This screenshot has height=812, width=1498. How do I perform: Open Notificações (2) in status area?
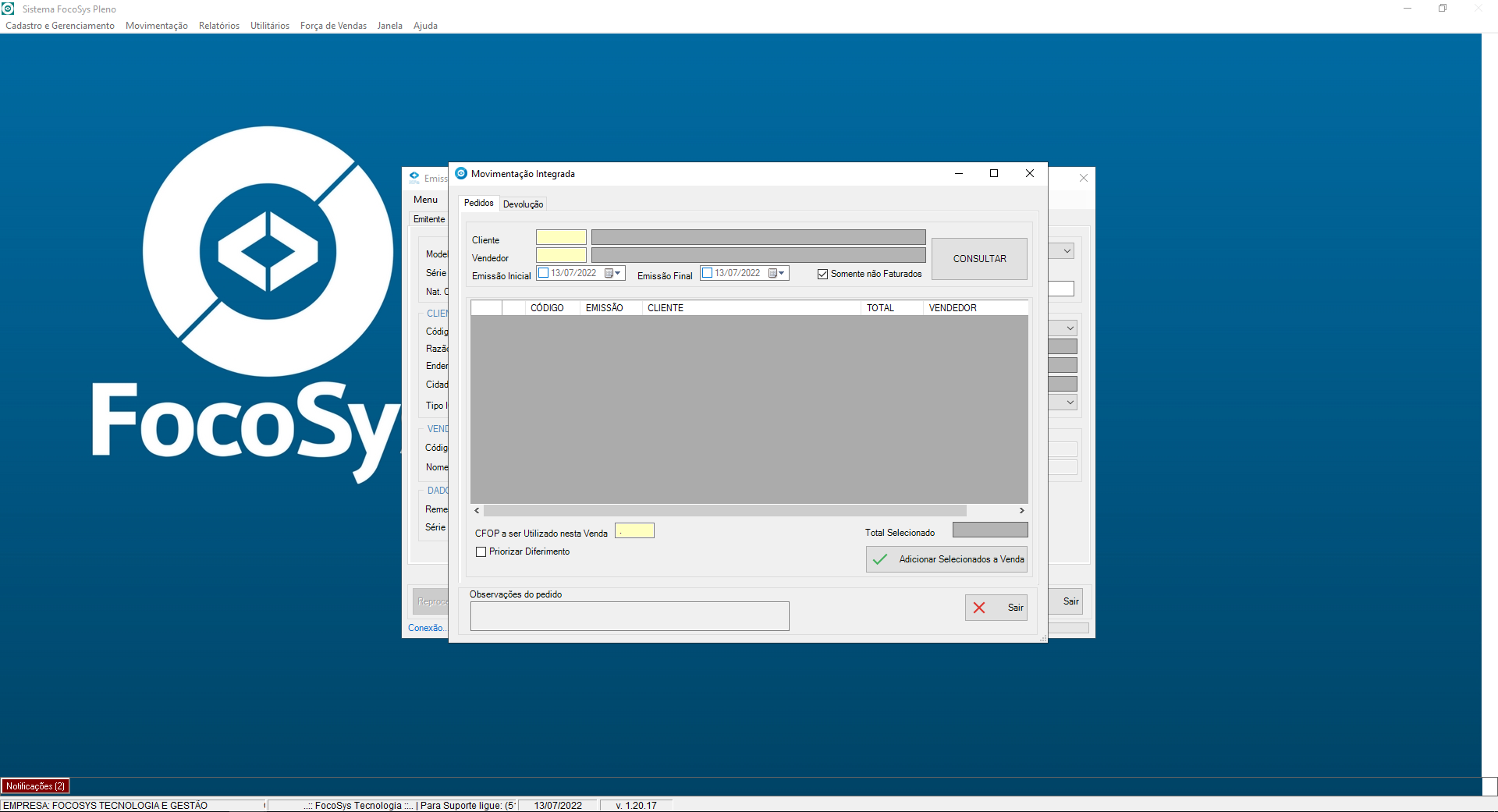[35, 786]
